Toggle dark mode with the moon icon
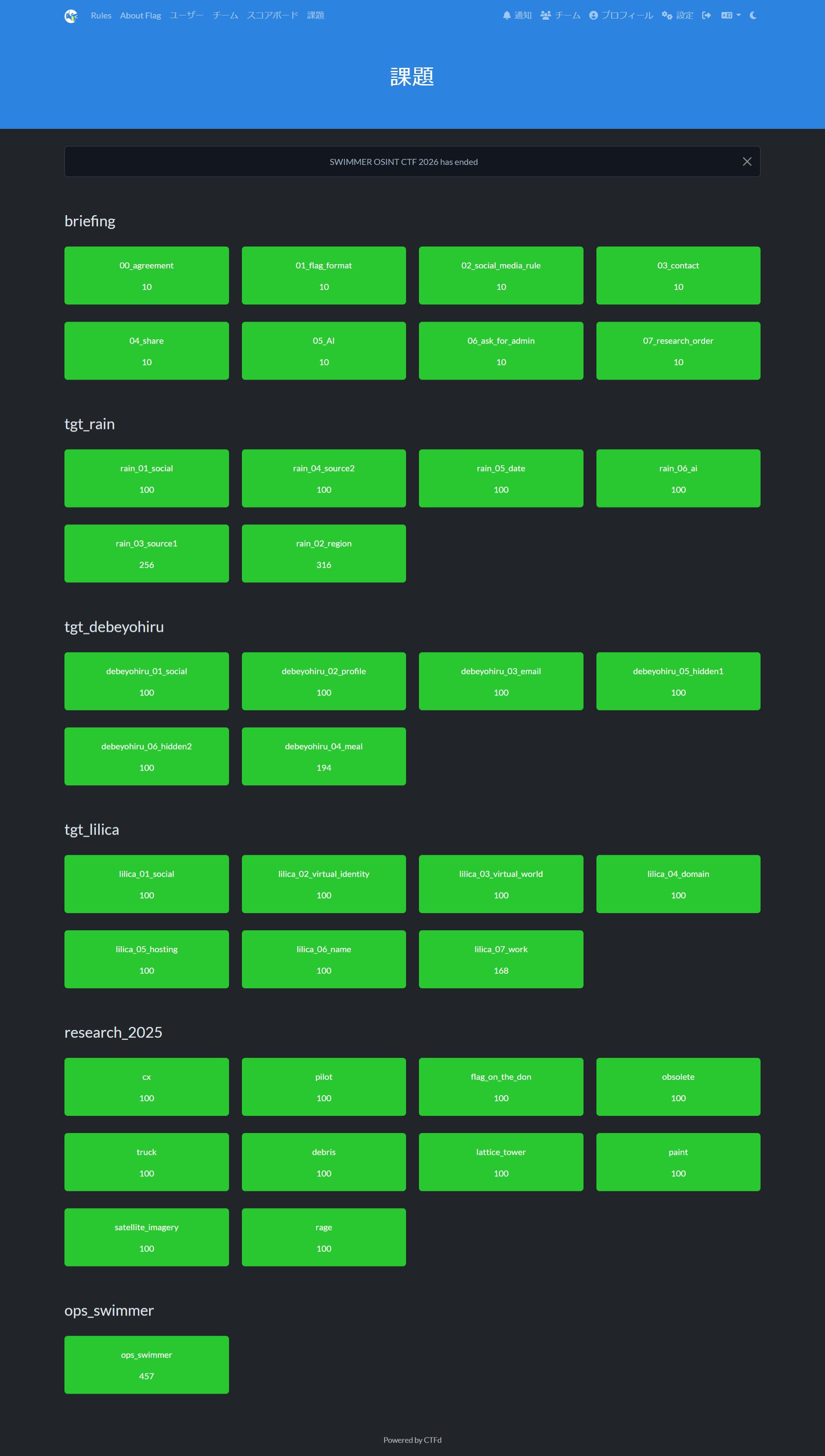Screen dimensions: 825x1456 coord(753,16)
